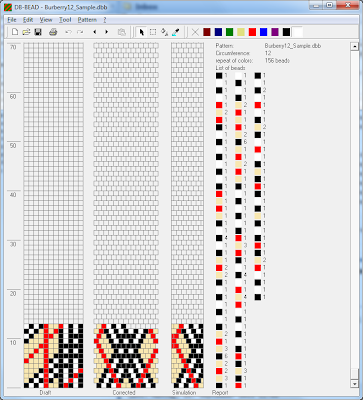Create a new pattern with New icon

point(15,32)
